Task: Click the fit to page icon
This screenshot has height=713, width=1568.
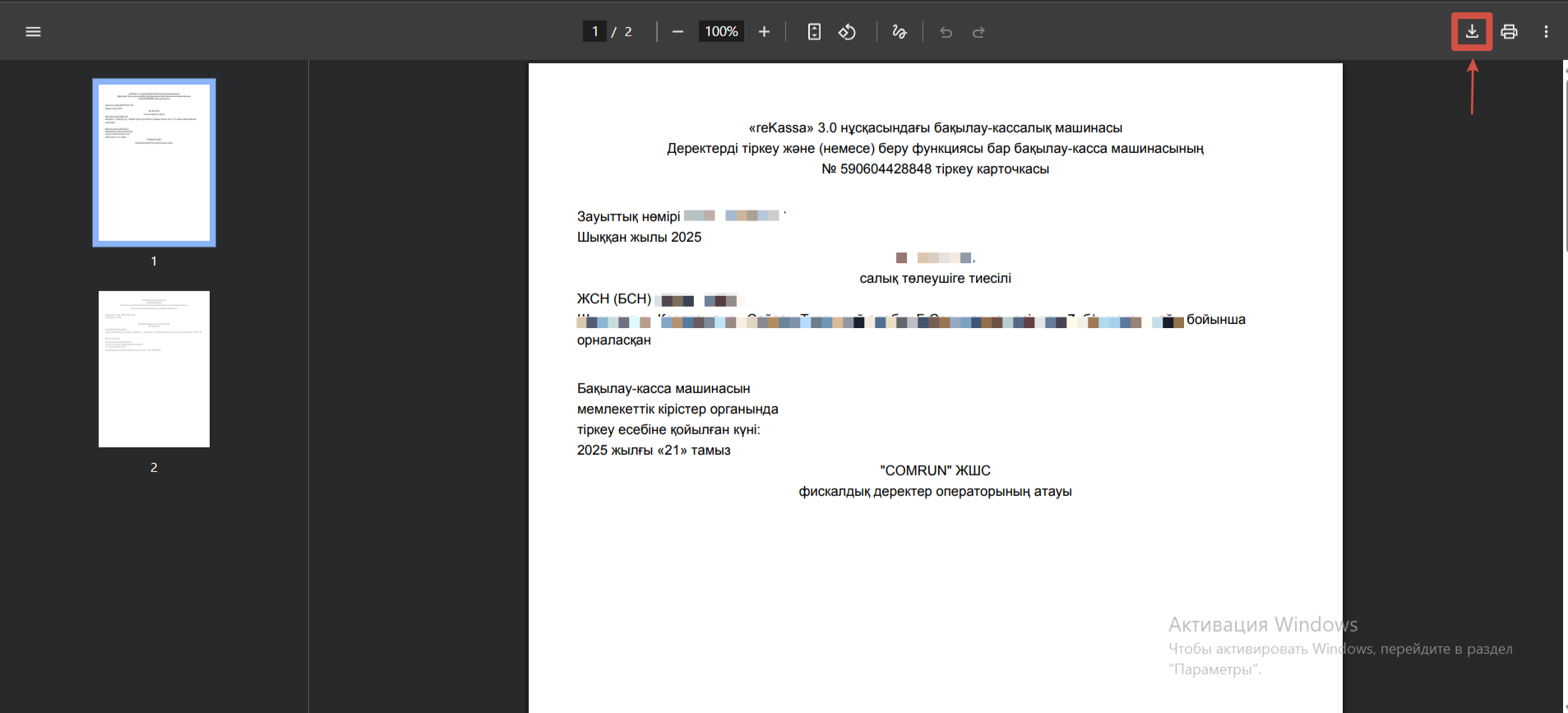Action: [x=814, y=31]
